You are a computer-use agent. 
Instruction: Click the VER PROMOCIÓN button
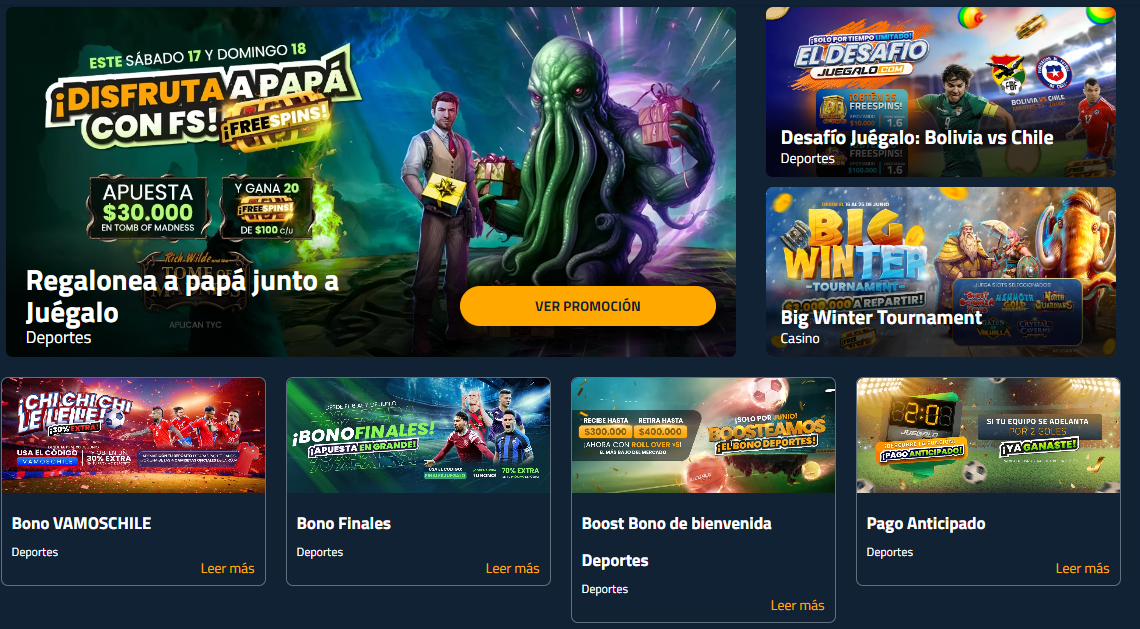click(x=587, y=306)
